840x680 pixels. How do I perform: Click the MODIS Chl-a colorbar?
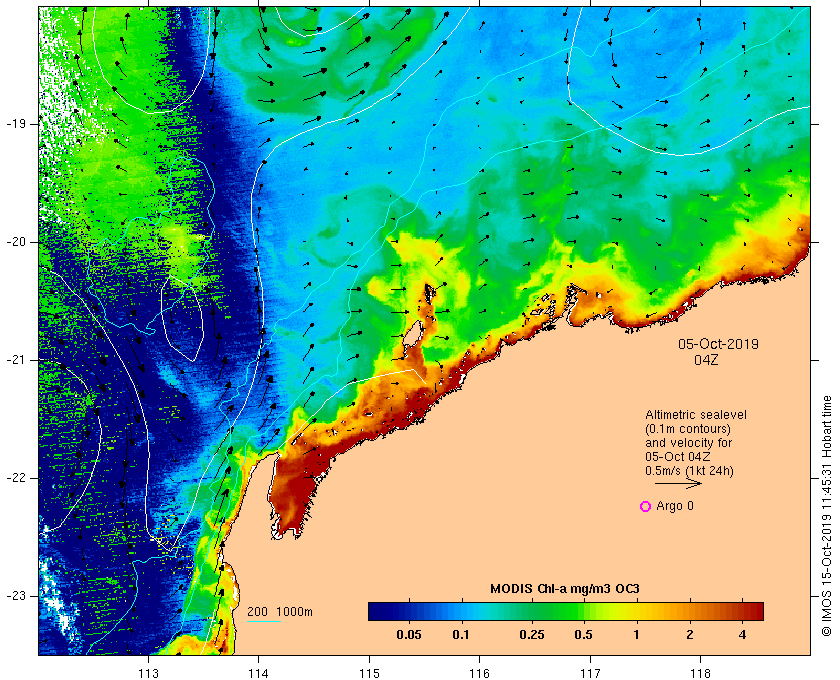pyautogui.click(x=566, y=611)
